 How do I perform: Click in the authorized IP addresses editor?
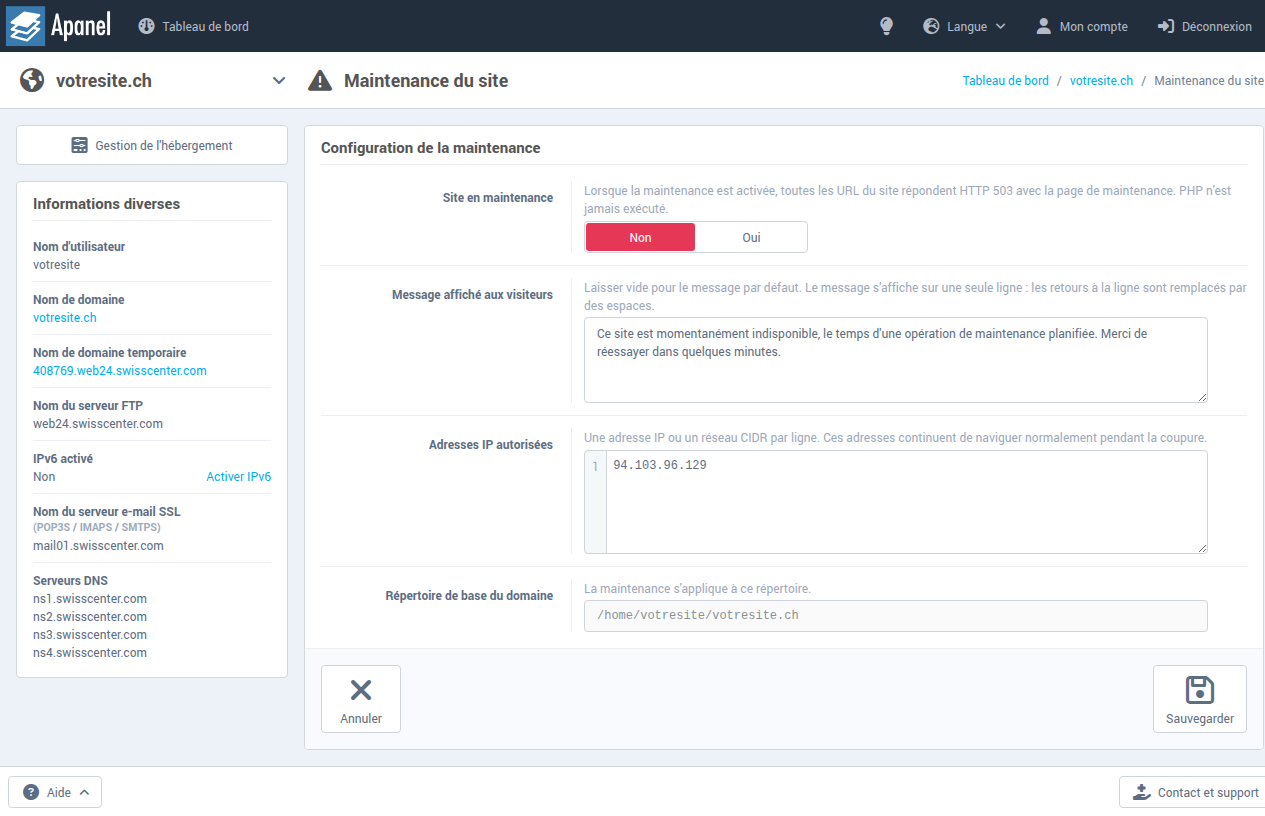[895, 502]
